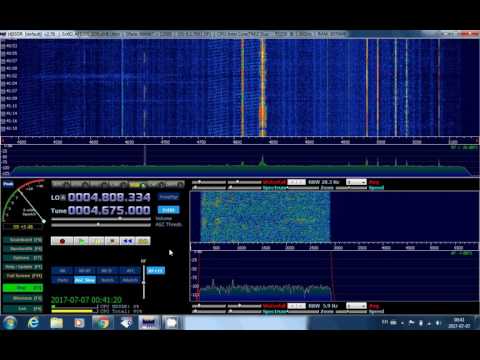Open the FreqMgr frequency manager

[x=169, y=197]
